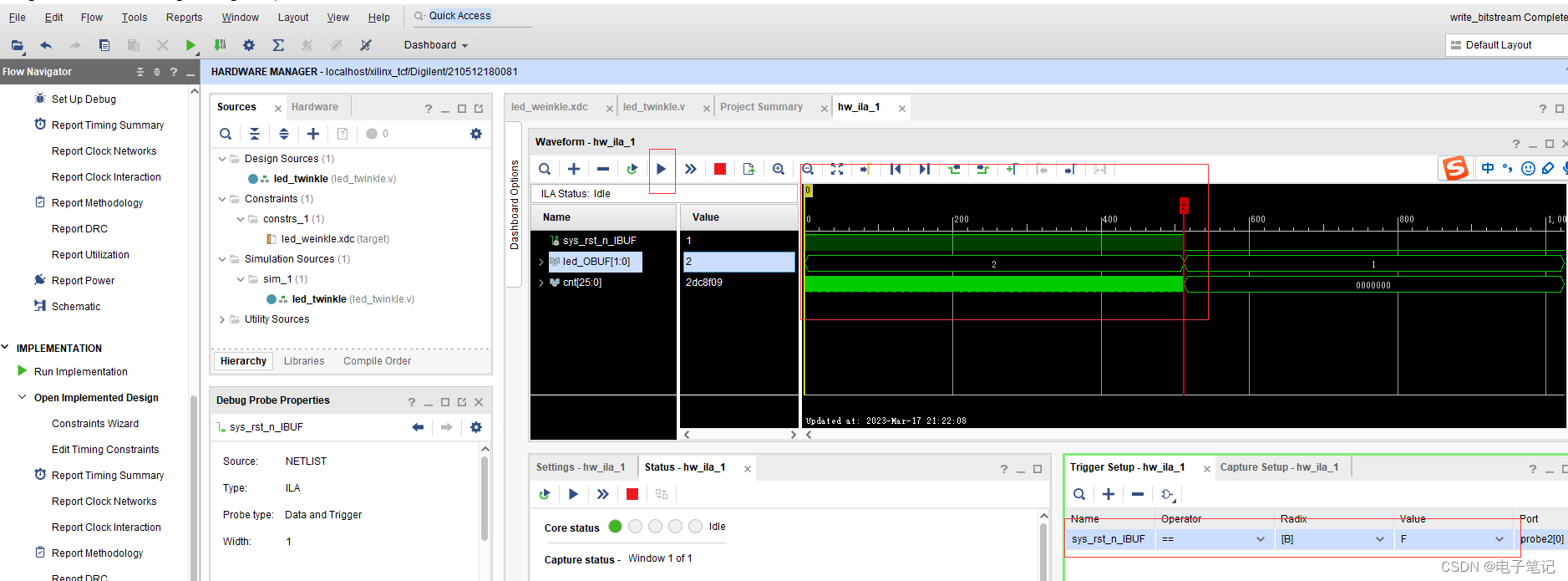The image size is (1568, 581).
Task: Add a probe in Trigger Setup with plus
Action: [x=1109, y=494]
